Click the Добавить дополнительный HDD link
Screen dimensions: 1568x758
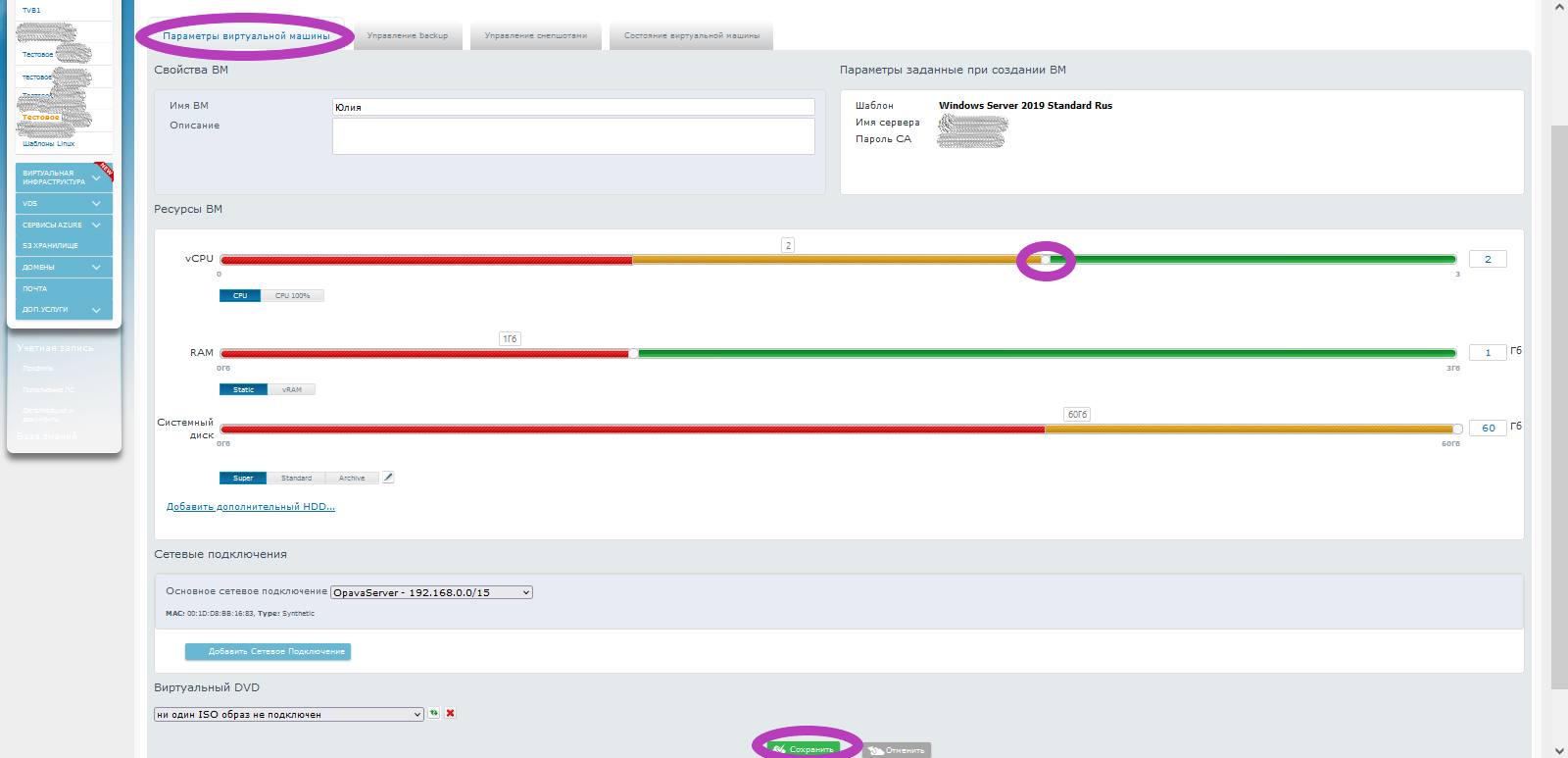251,507
